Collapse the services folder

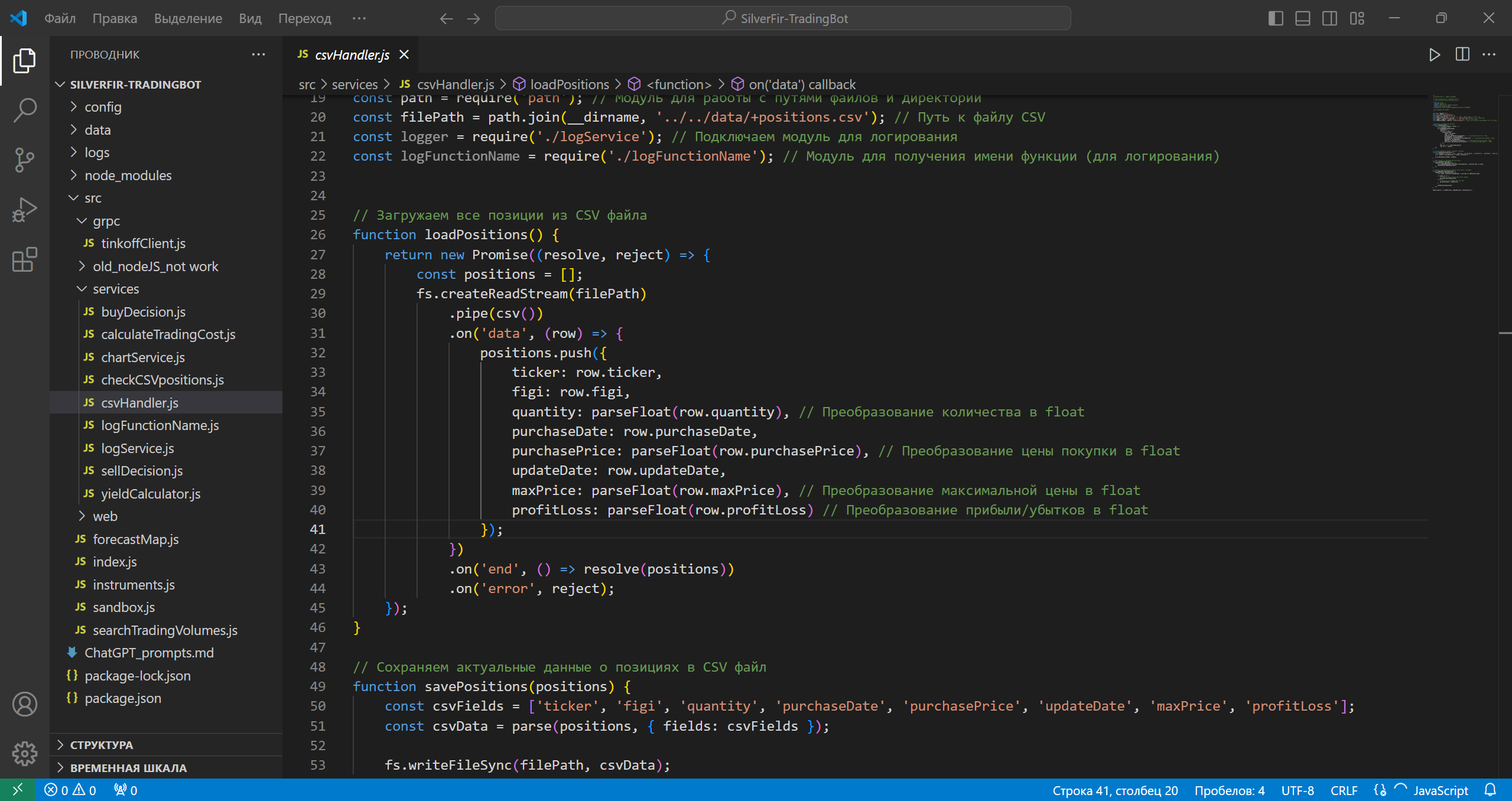coord(116,289)
